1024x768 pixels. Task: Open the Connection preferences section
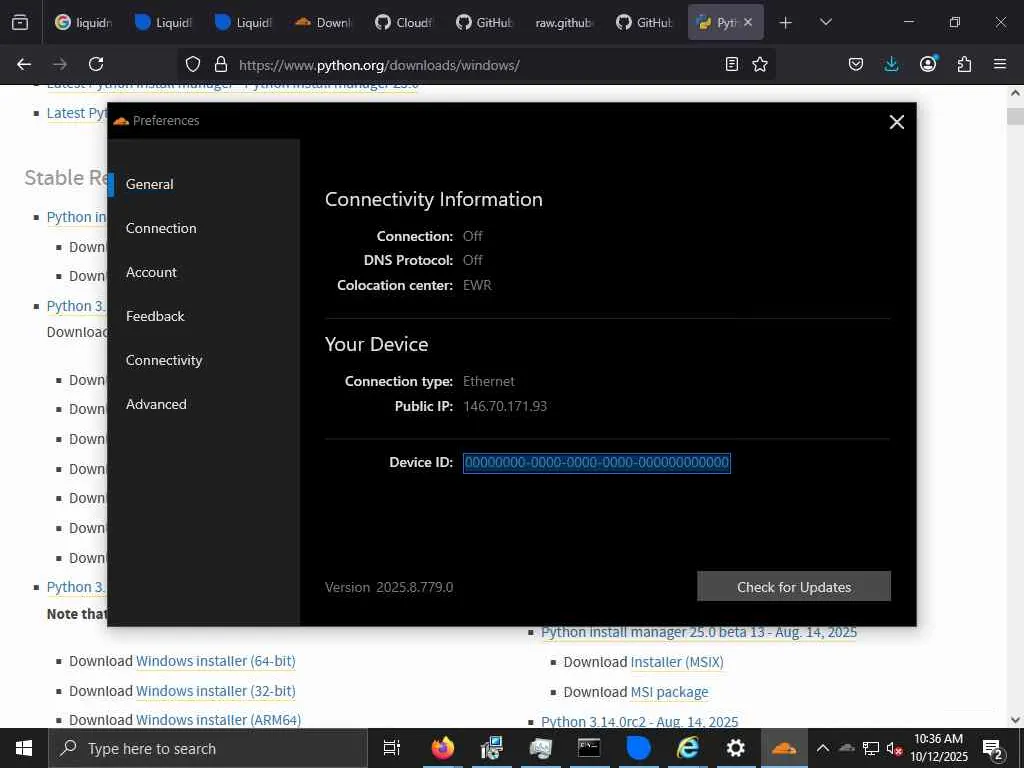[x=161, y=228]
